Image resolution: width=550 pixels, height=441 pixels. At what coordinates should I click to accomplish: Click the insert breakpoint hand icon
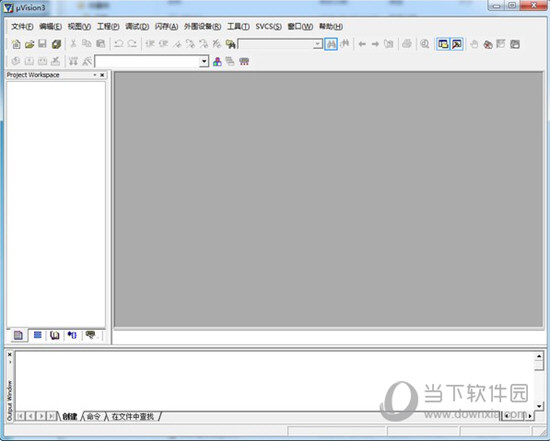click(474, 44)
